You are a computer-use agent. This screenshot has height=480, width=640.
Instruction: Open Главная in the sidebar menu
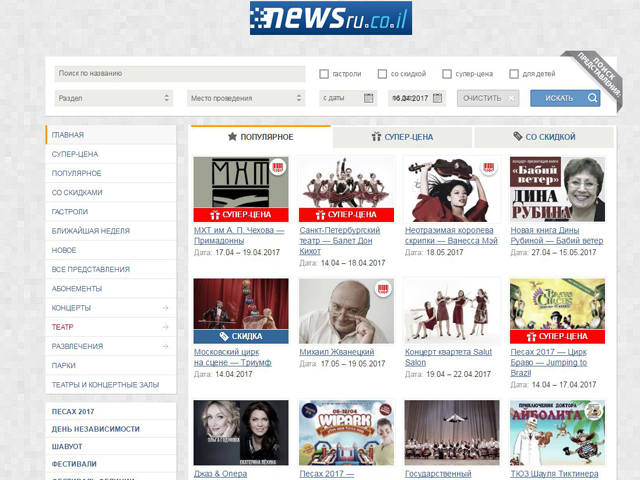pos(111,135)
